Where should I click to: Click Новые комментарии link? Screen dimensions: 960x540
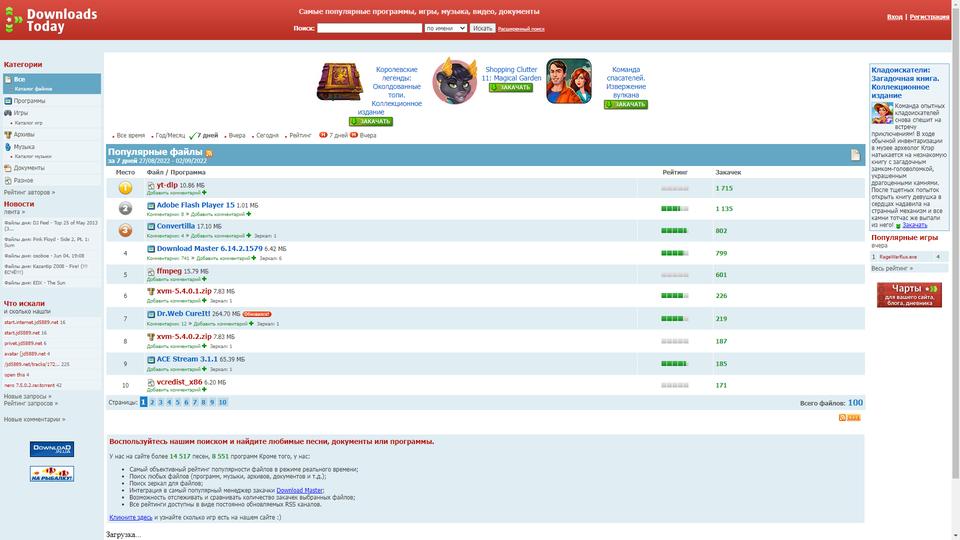[x=34, y=419]
